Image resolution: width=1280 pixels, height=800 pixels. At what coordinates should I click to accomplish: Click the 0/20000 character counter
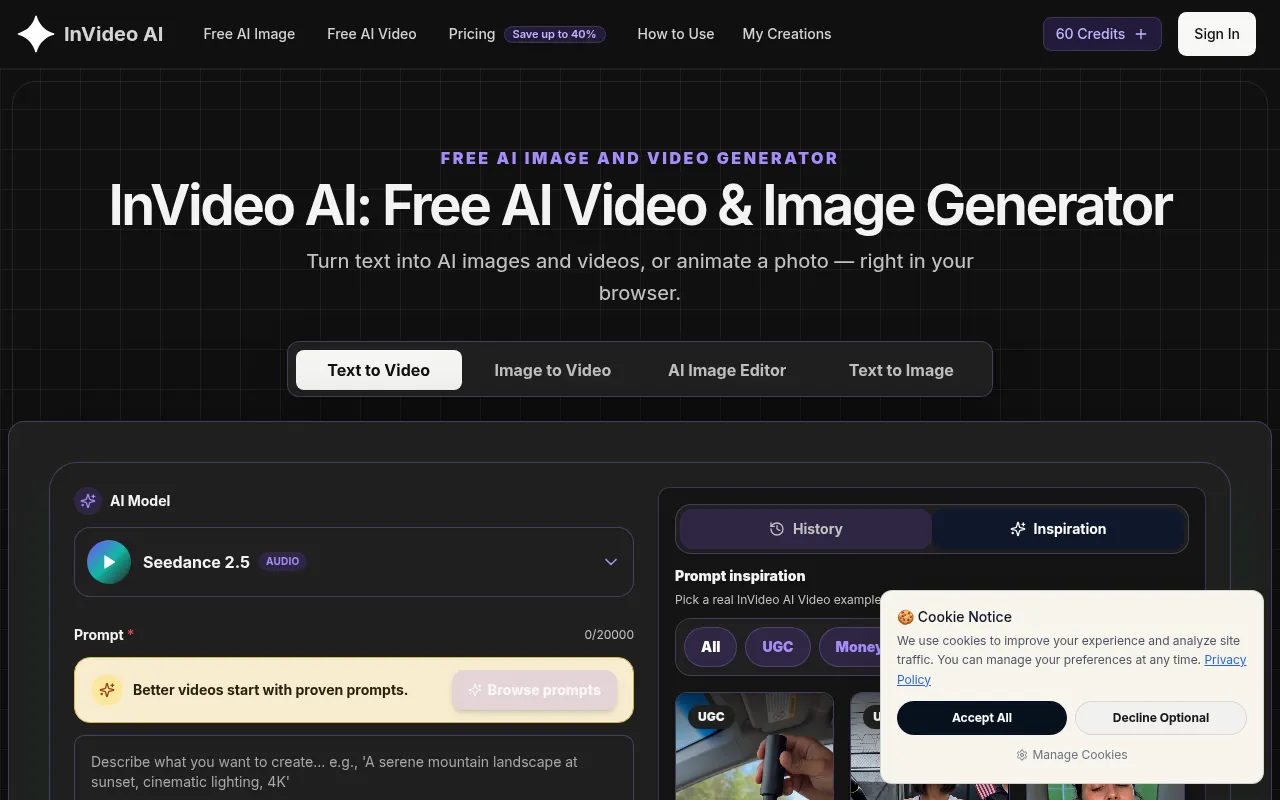609,635
